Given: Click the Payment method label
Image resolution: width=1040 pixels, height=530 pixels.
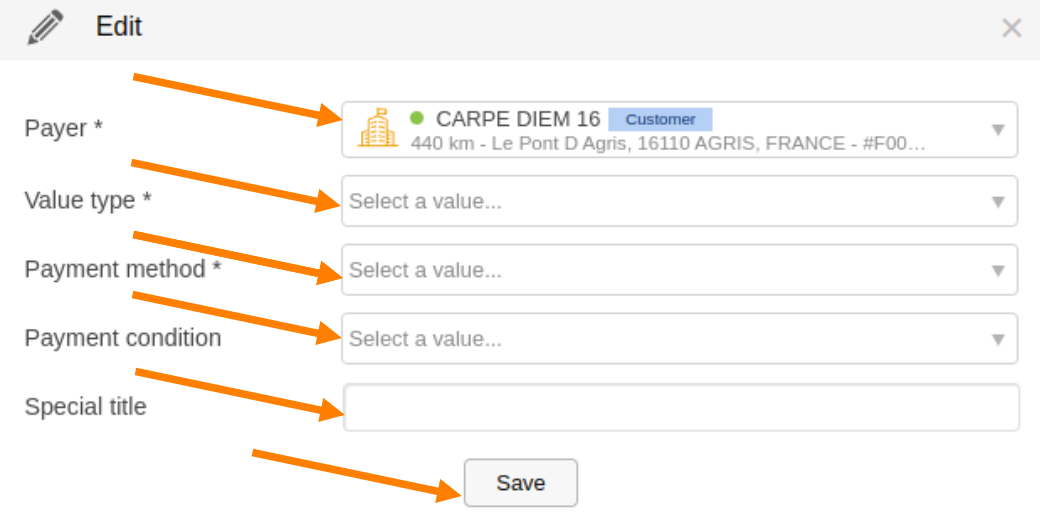Looking at the screenshot, I should (x=122, y=269).
